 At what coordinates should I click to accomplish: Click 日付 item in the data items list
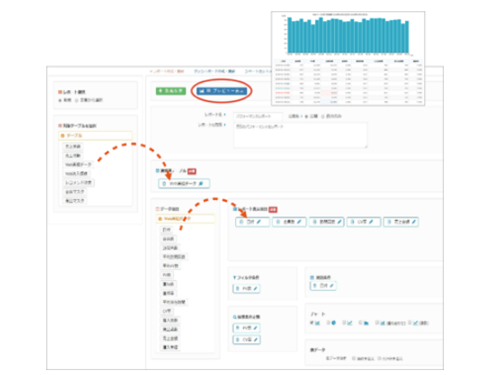[166, 230]
